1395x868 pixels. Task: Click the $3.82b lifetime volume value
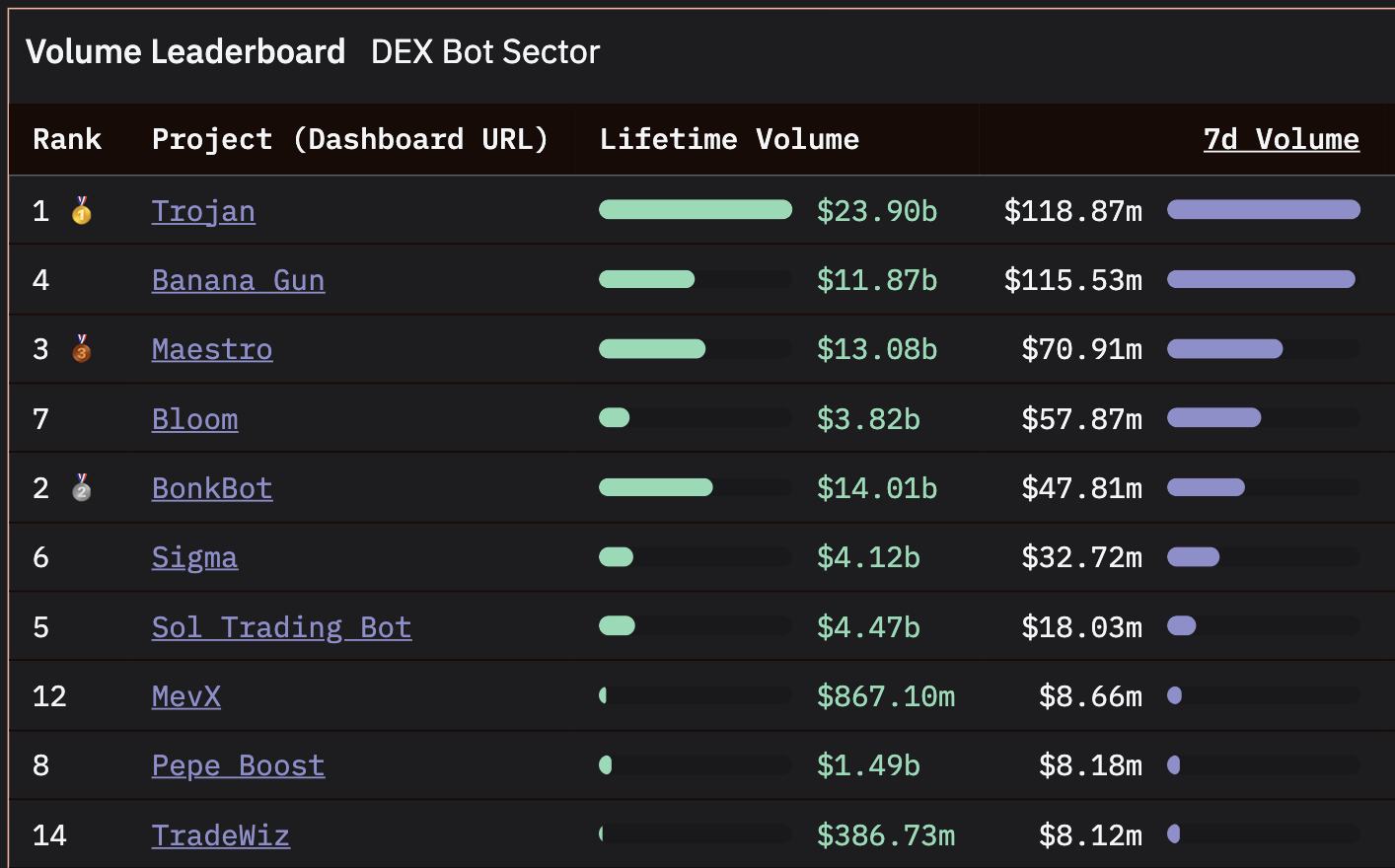868,419
